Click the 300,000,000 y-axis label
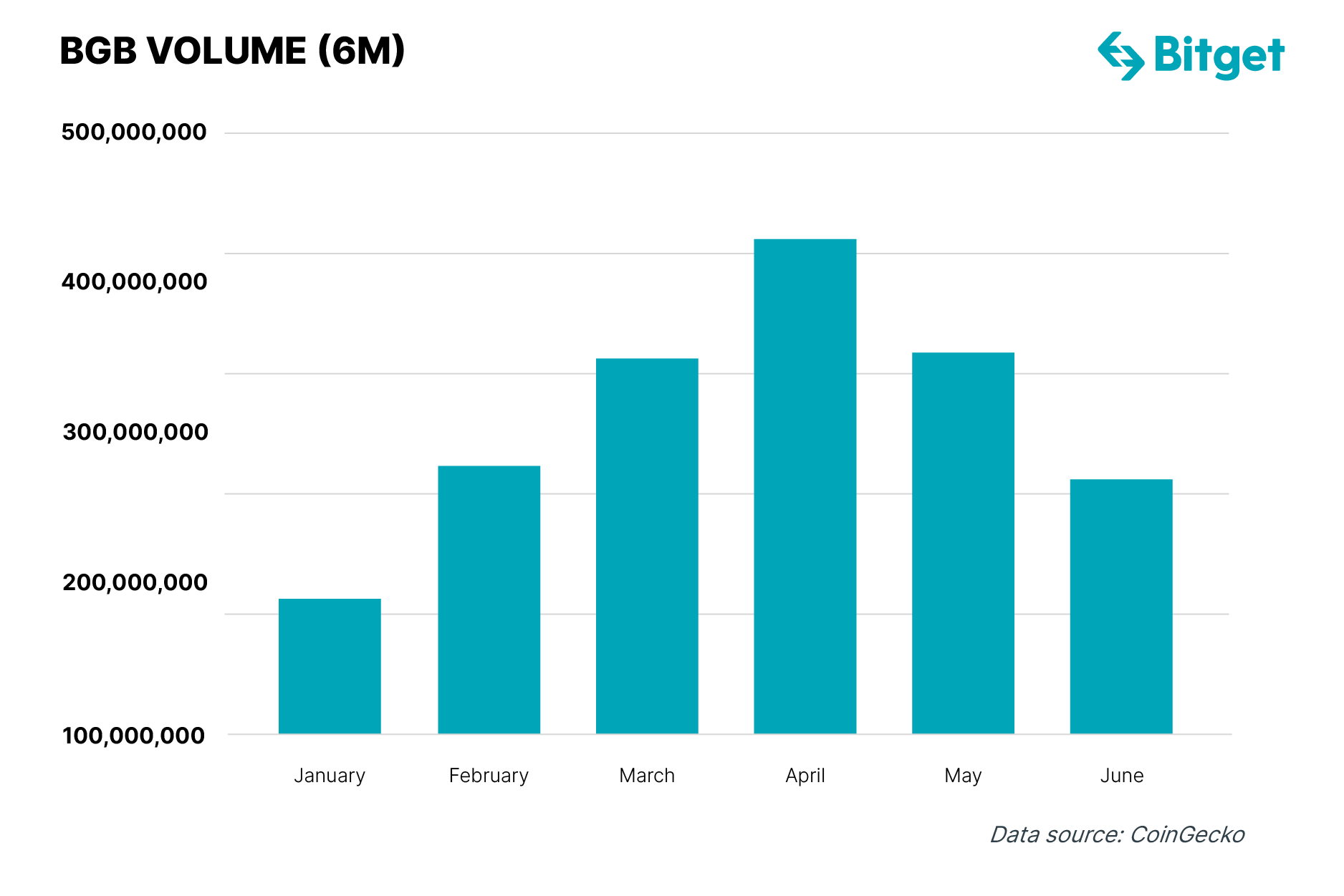 click(x=135, y=433)
